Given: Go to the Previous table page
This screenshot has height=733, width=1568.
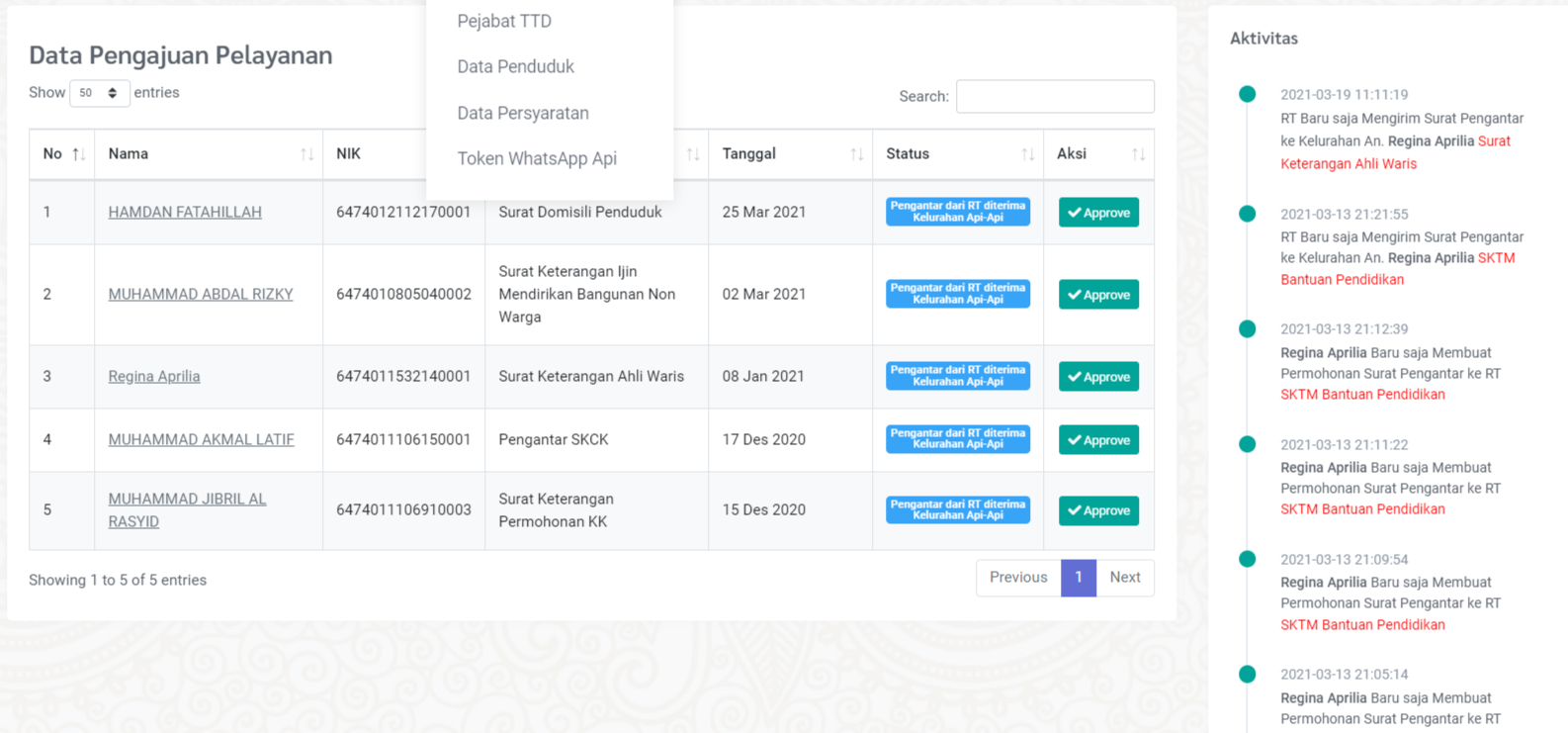Looking at the screenshot, I should click(1018, 578).
